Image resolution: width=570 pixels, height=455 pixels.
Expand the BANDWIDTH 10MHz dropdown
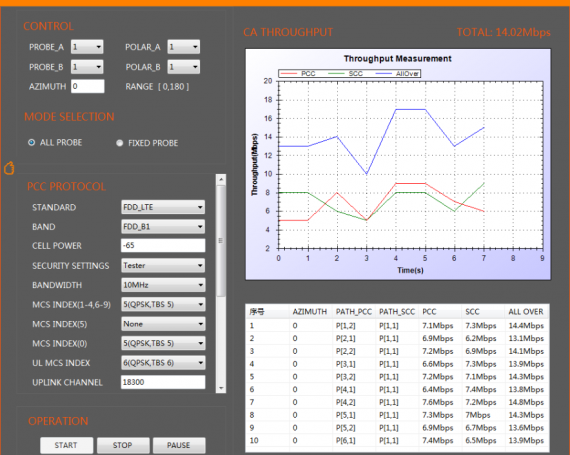click(163, 285)
